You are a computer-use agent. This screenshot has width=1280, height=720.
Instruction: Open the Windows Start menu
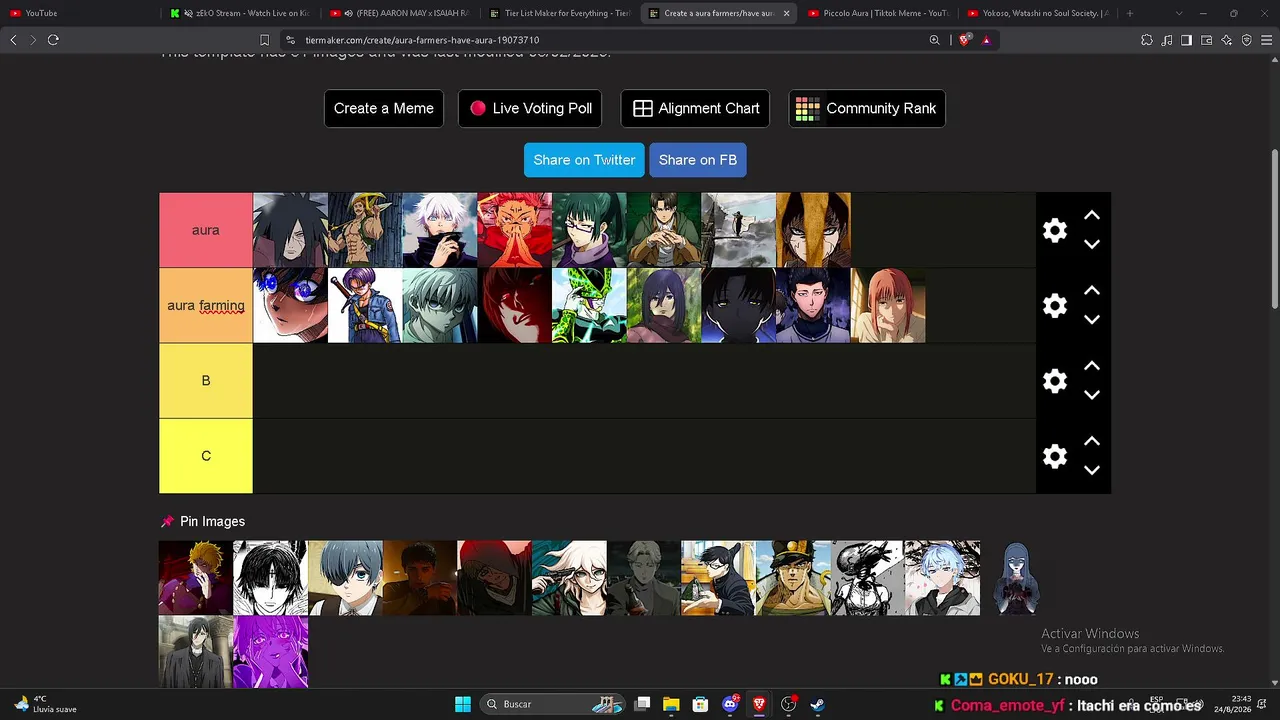pyautogui.click(x=463, y=704)
